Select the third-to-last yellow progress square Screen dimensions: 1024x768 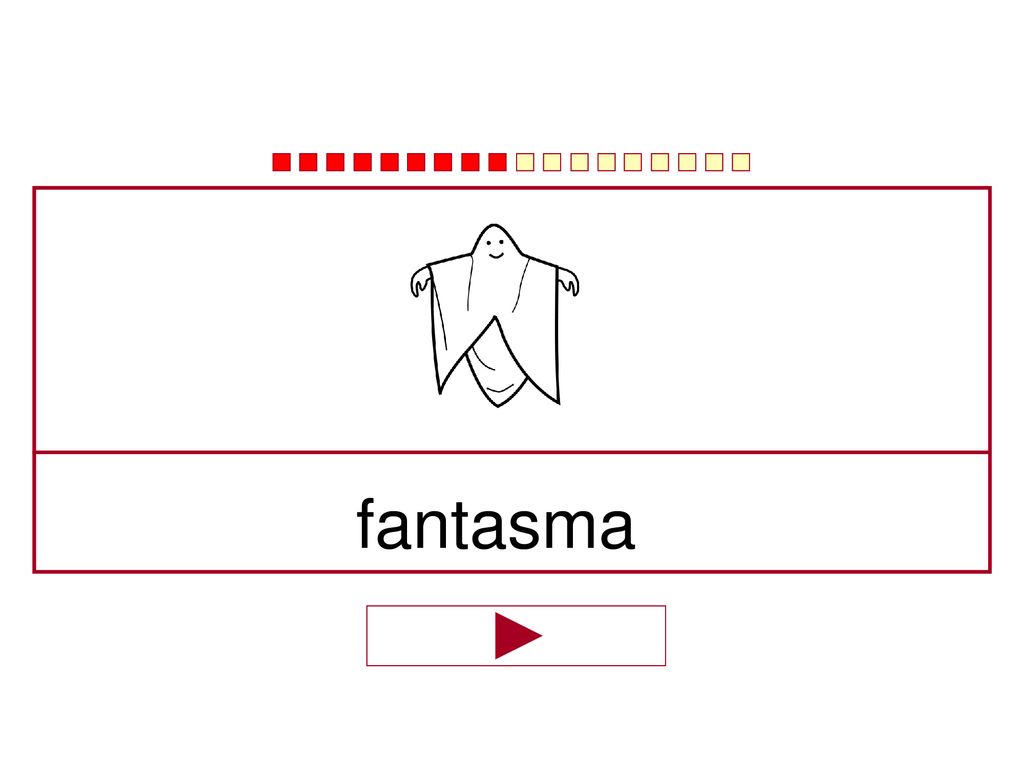pyautogui.click(x=687, y=162)
